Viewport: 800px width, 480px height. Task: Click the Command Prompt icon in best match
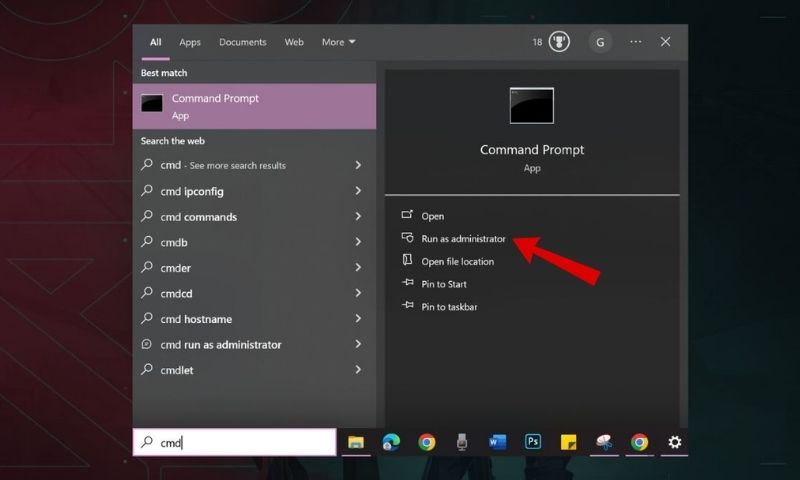pos(152,103)
